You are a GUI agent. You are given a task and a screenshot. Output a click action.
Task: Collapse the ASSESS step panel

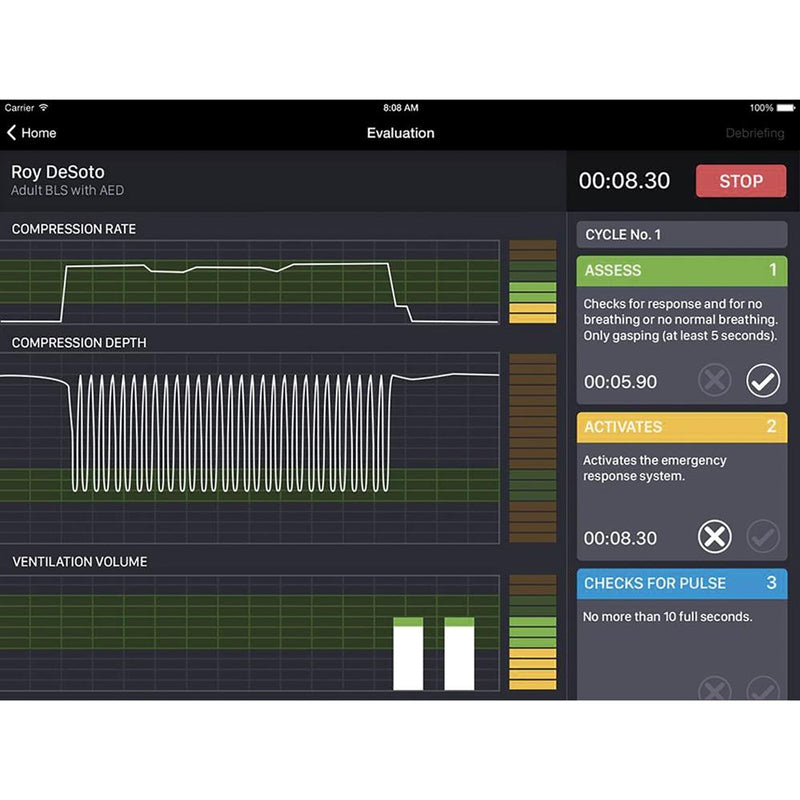(x=681, y=270)
